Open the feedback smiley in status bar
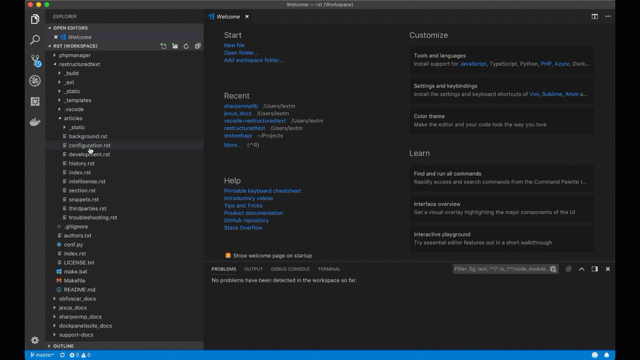 click(x=595, y=355)
